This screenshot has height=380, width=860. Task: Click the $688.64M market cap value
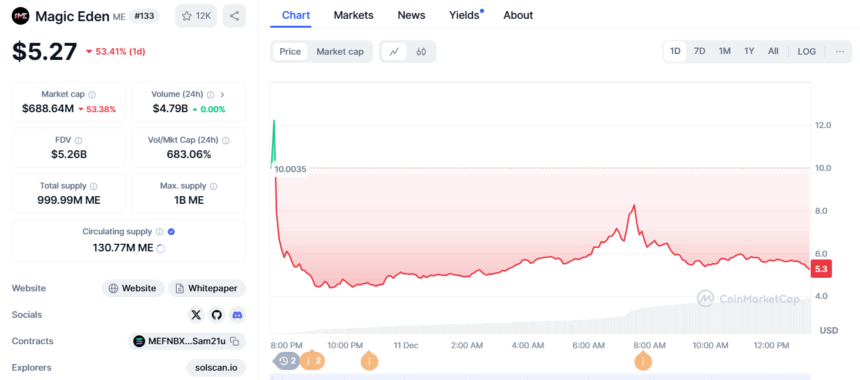point(48,109)
